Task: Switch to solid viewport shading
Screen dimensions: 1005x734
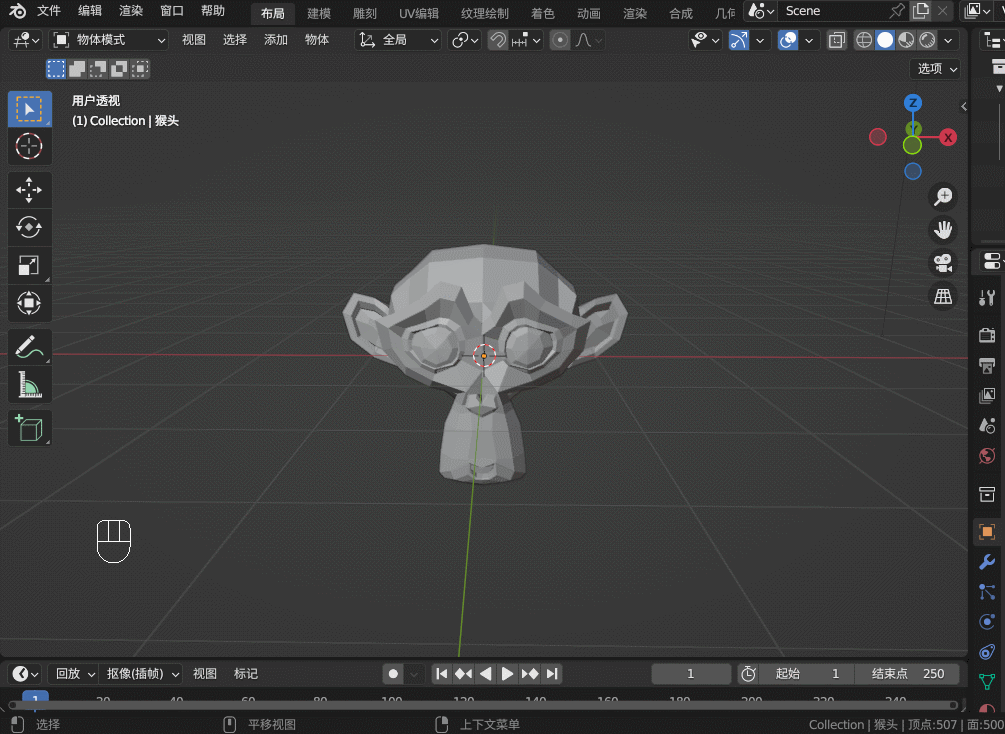Action: click(885, 40)
